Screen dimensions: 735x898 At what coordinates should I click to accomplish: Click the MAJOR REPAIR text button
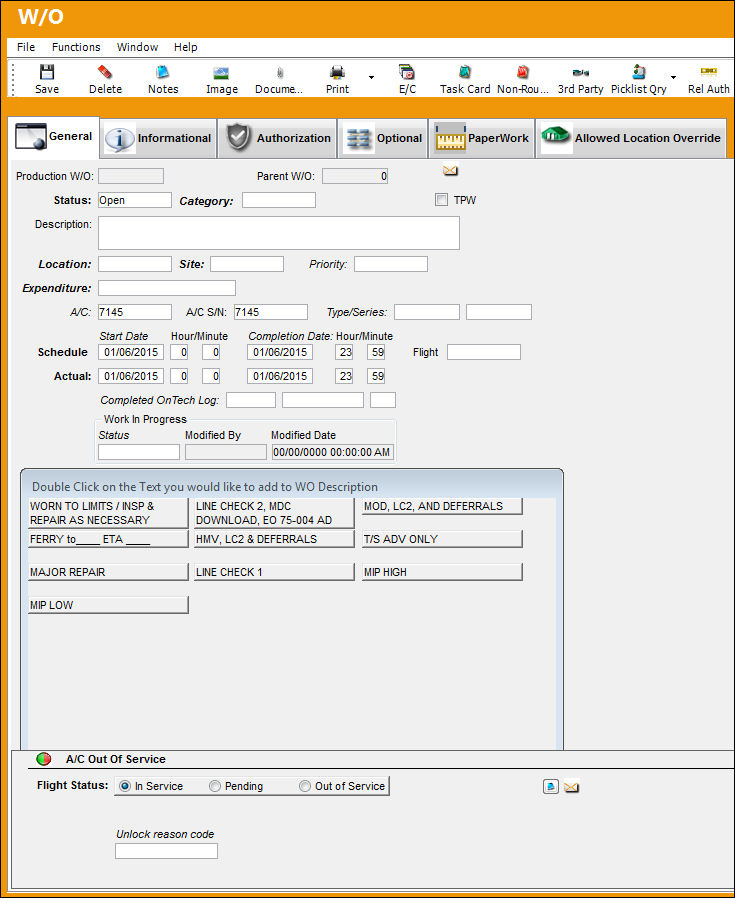[108, 572]
